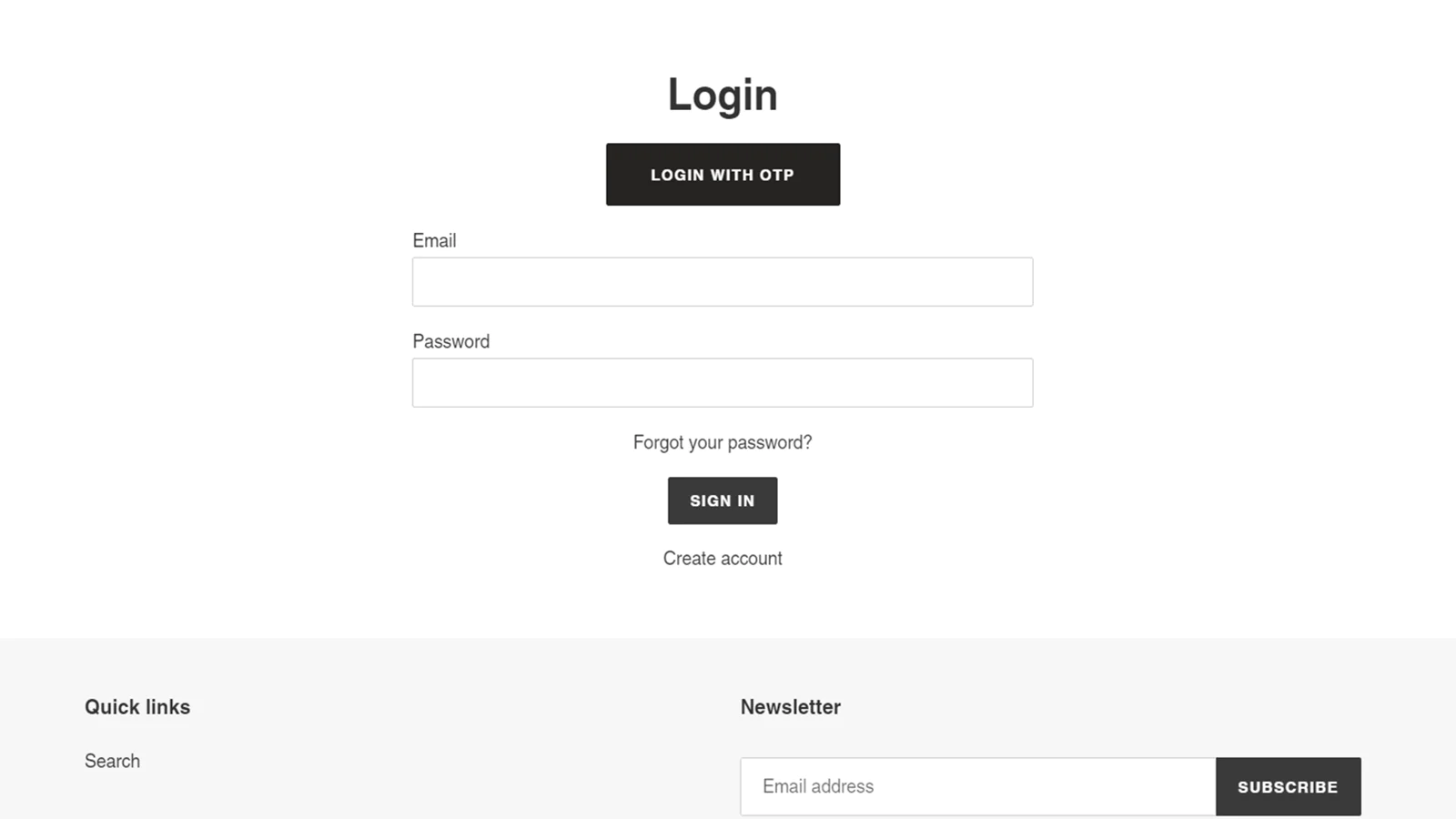Click the Quick links footer heading
Viewport: 1456px width, 819px height.
[137, 707]
